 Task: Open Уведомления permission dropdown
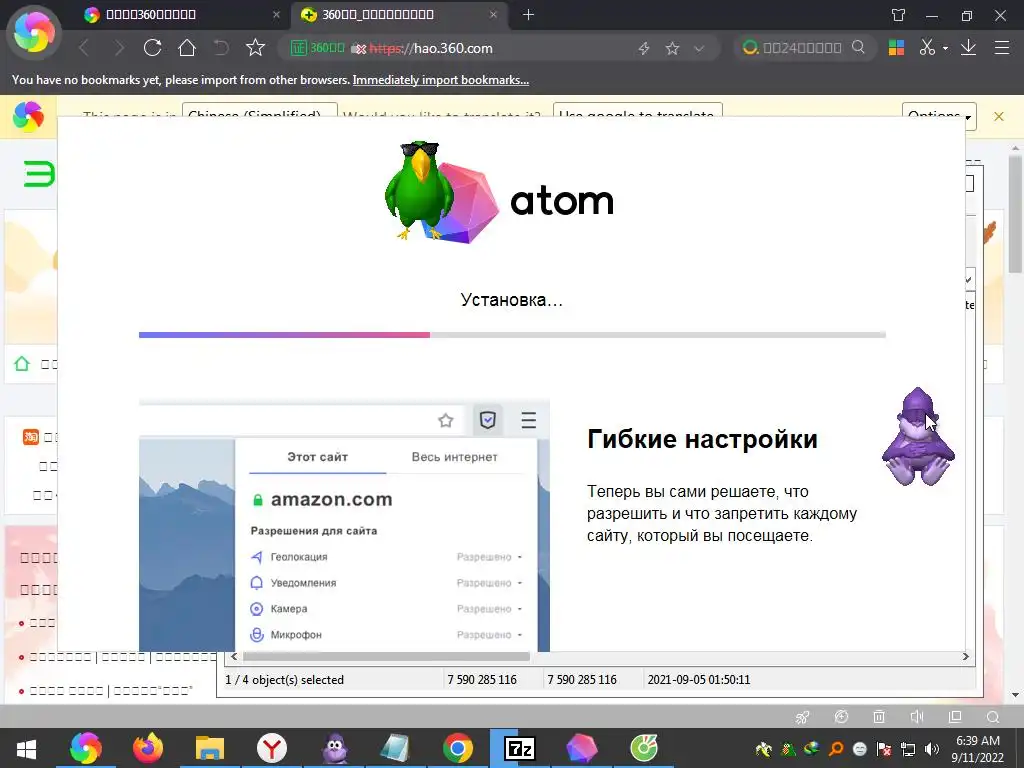coord(489,583)
